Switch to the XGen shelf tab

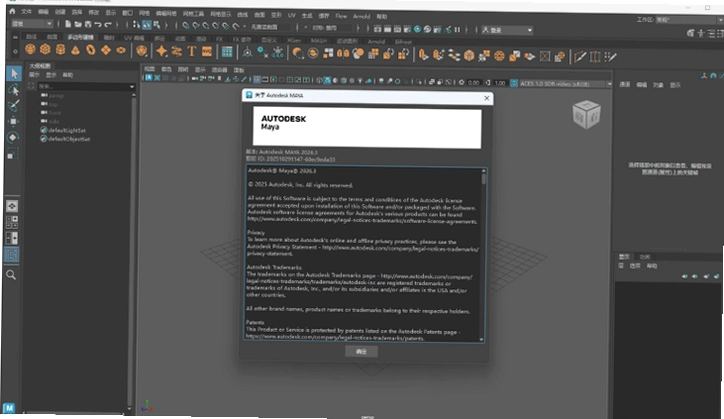(294, 41)
